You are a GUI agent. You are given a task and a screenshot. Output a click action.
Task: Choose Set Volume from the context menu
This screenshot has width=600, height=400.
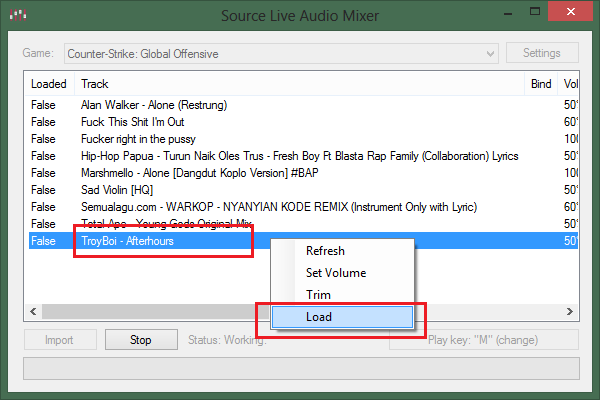tap(342, 273)
